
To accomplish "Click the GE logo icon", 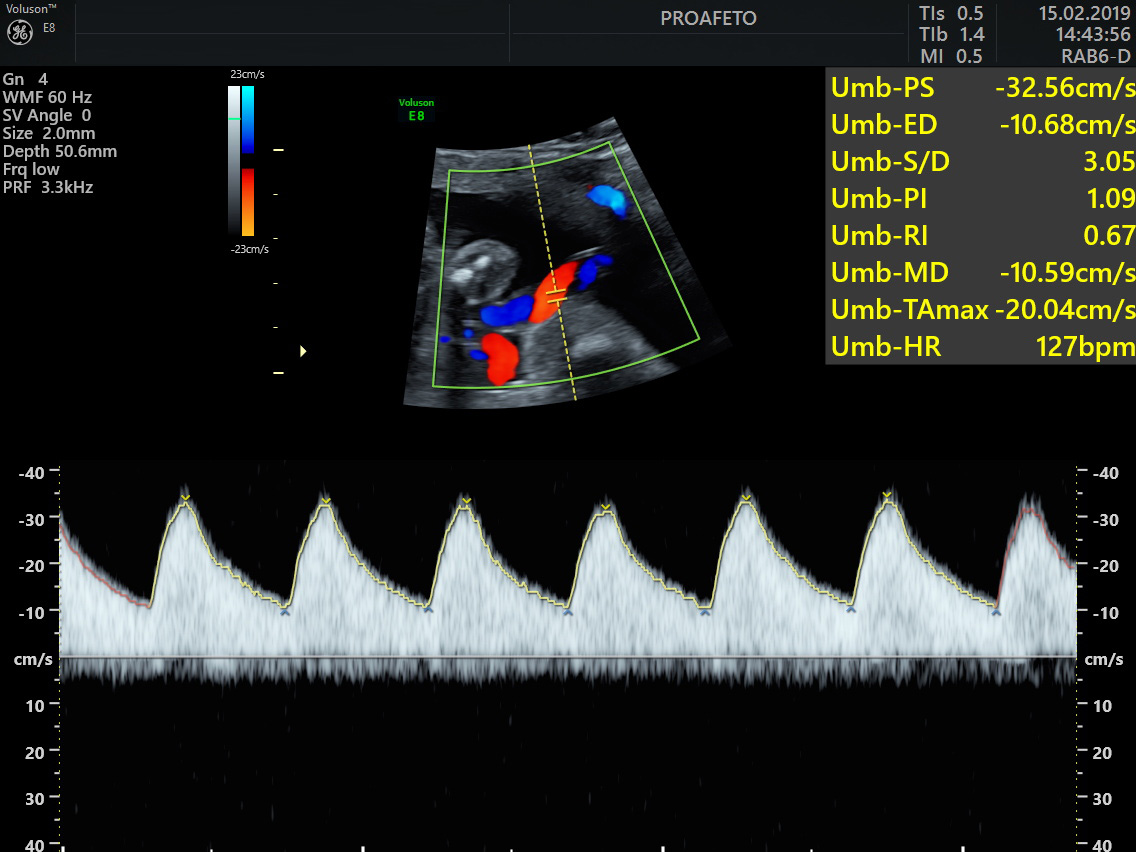I will [20, 33].
